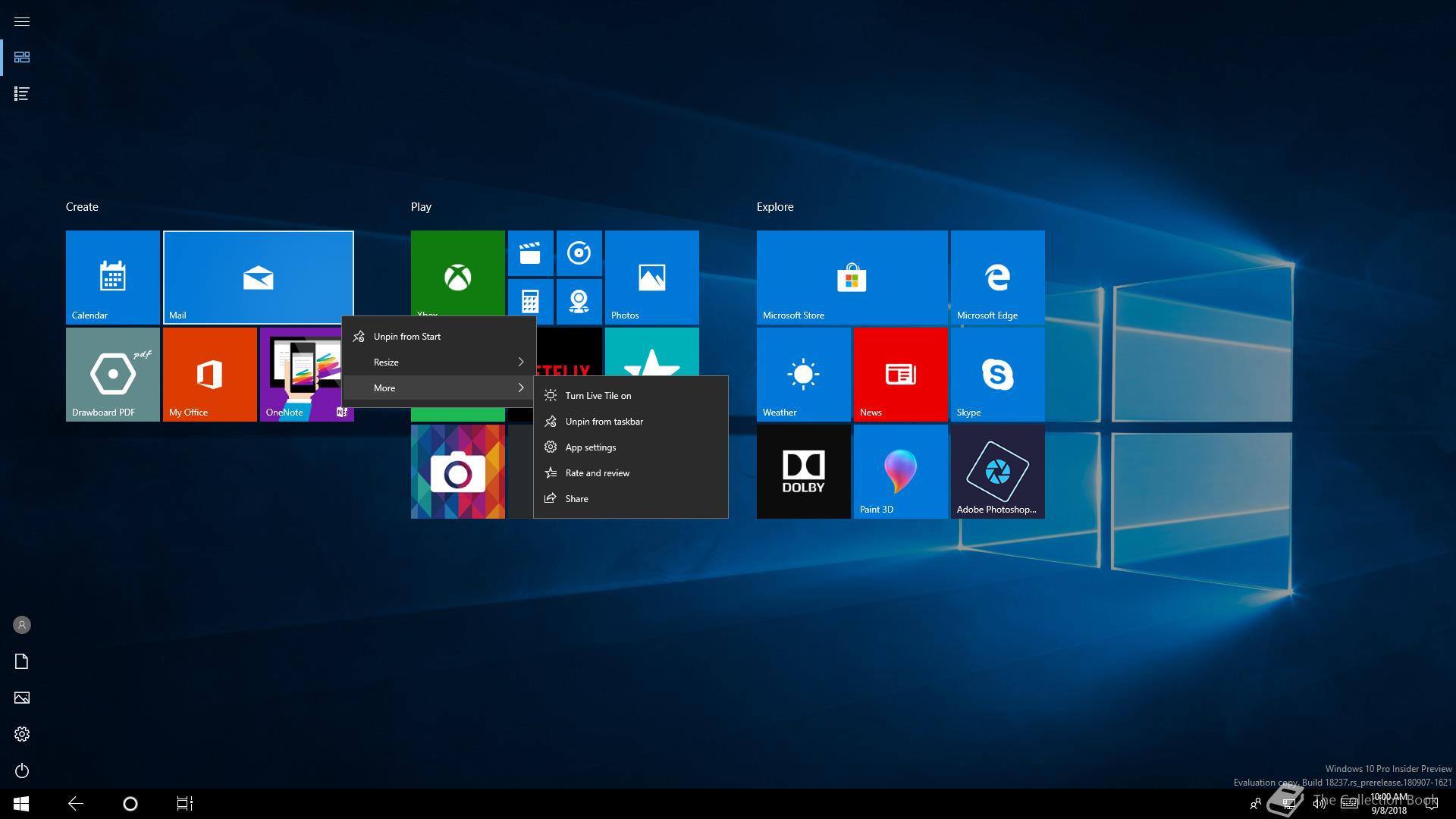Click the Windows Start button
This screenshot has height=819, width=1456.
[21, 804]
